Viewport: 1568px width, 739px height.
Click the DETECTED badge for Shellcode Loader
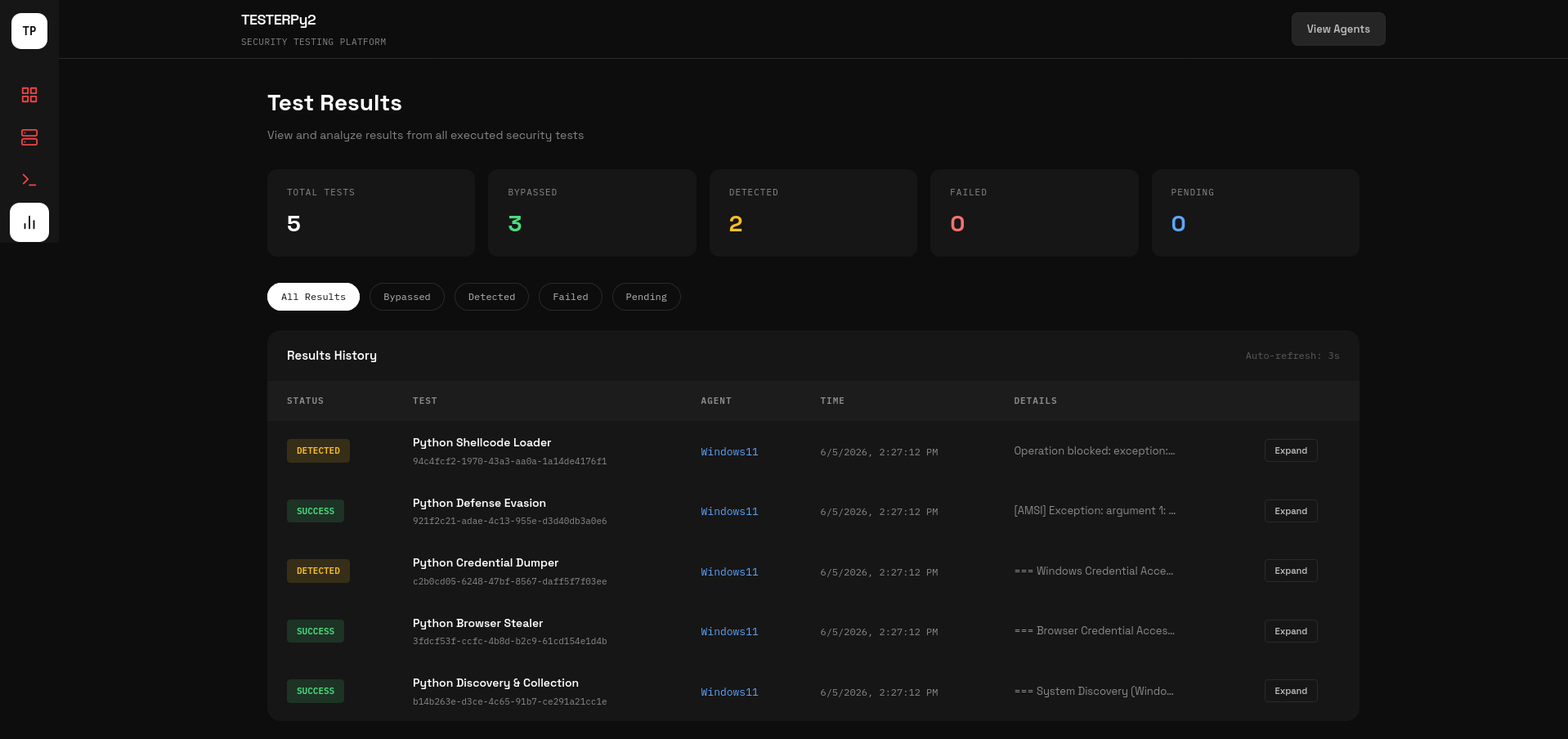318,450
